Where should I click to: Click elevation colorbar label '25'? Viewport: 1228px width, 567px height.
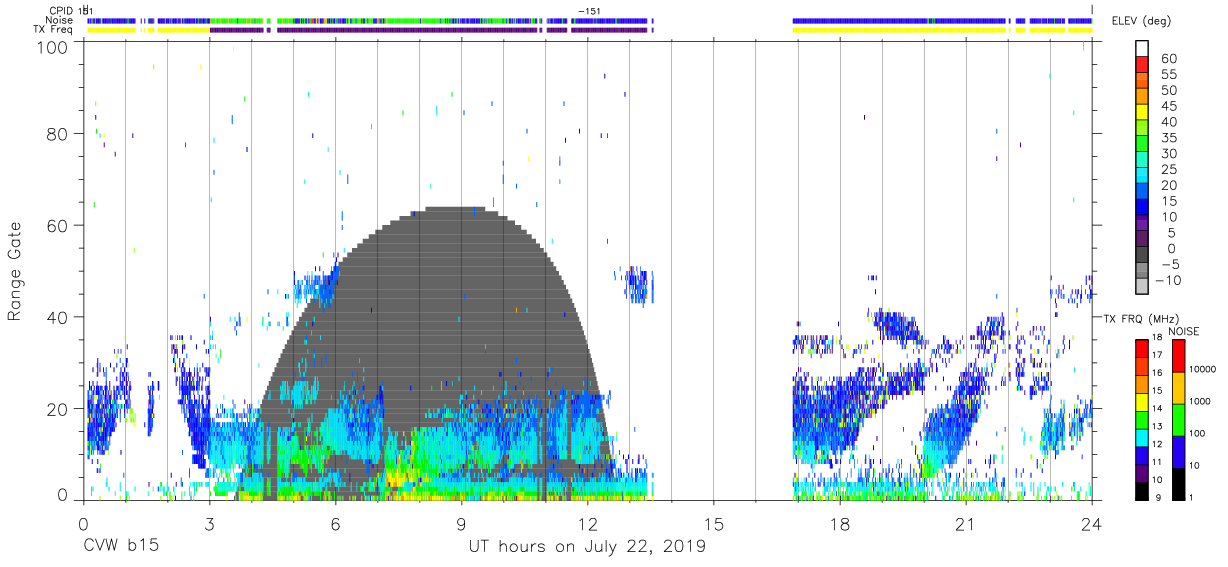coord(1168,169)
